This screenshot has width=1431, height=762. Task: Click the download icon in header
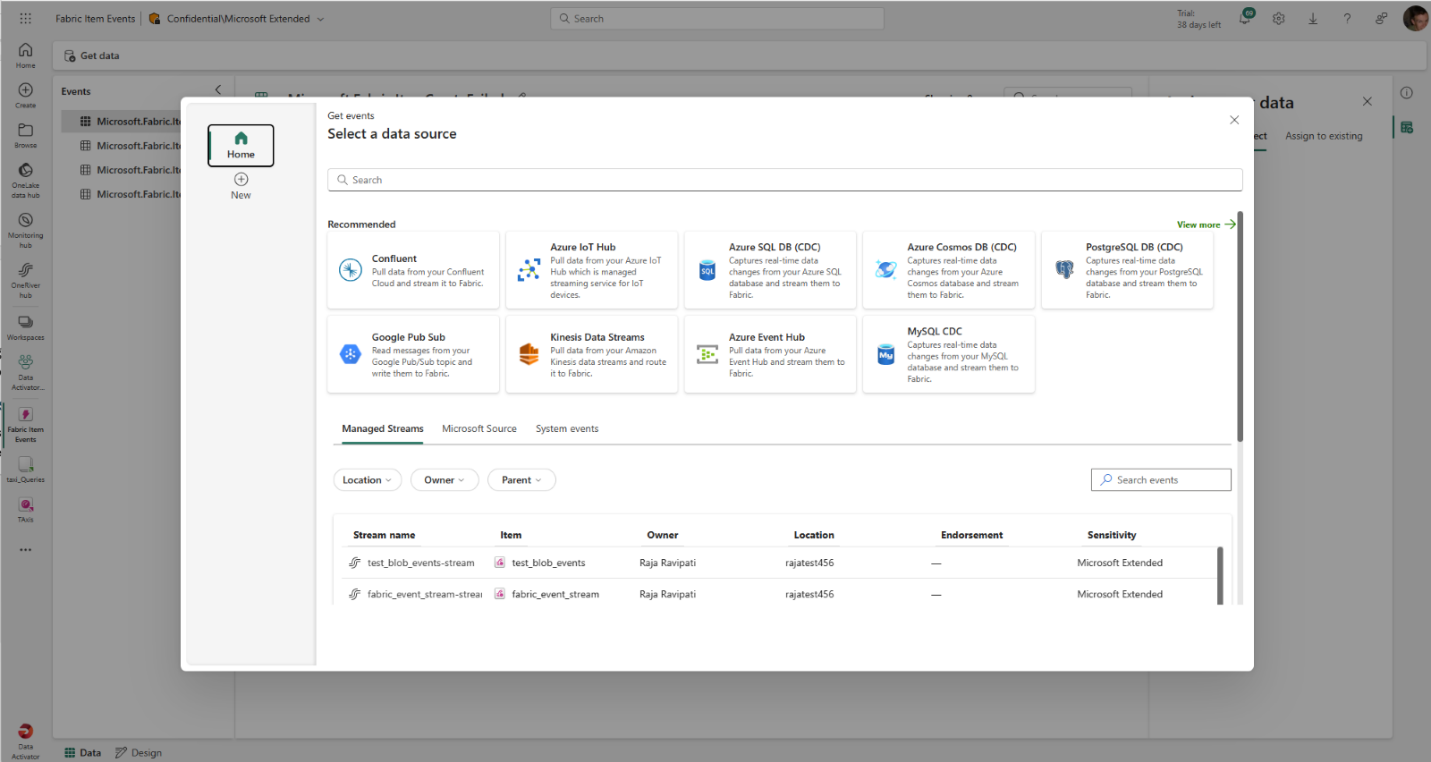click(1312, 18)
